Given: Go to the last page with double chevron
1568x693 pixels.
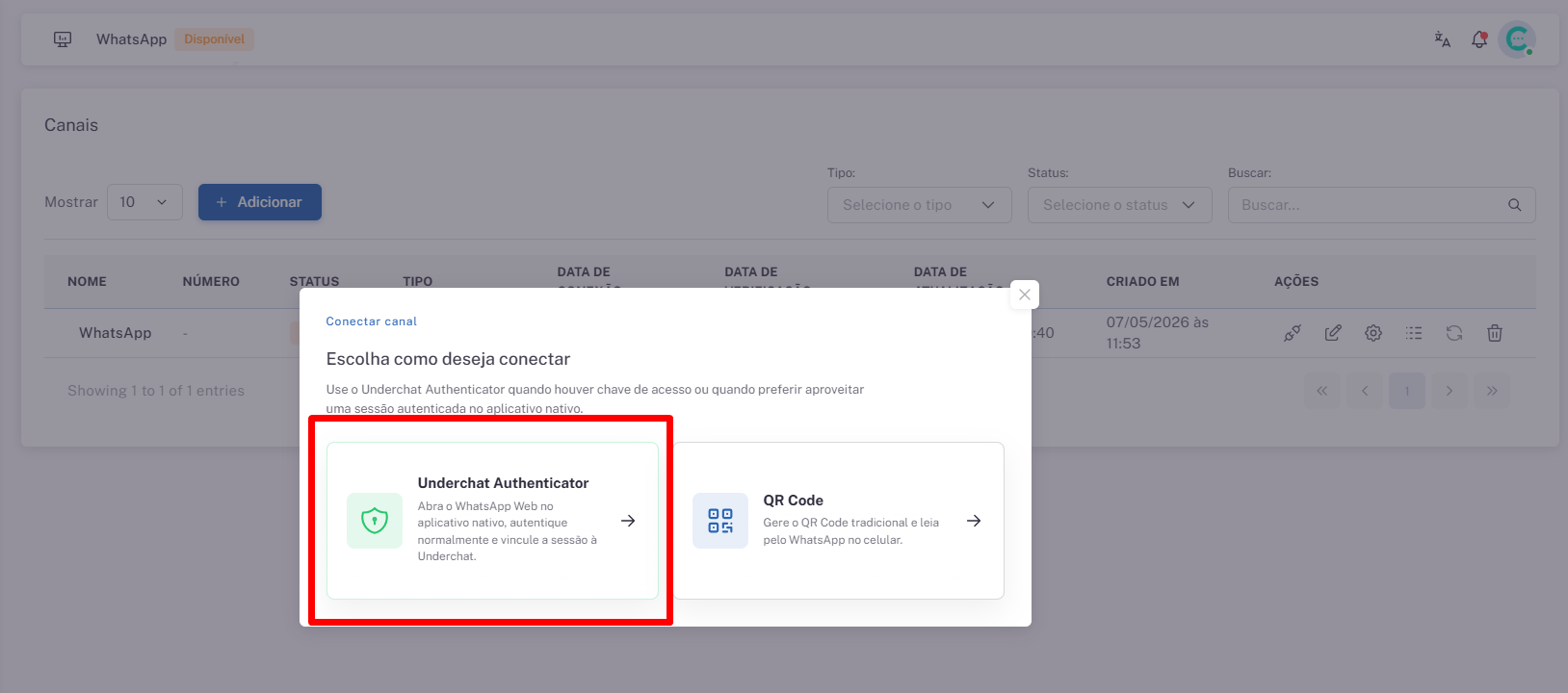Looking at the screenshot, I should 1492,391.
